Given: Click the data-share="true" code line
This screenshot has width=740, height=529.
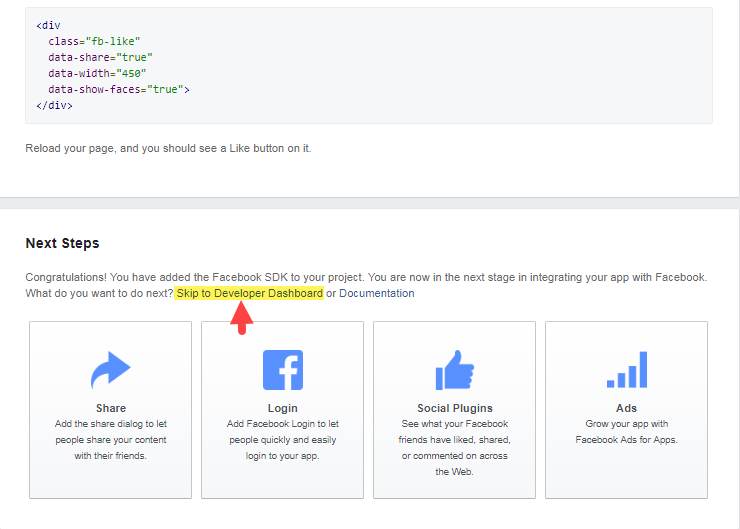Looking at the screenshot, I should coord(100,58).
